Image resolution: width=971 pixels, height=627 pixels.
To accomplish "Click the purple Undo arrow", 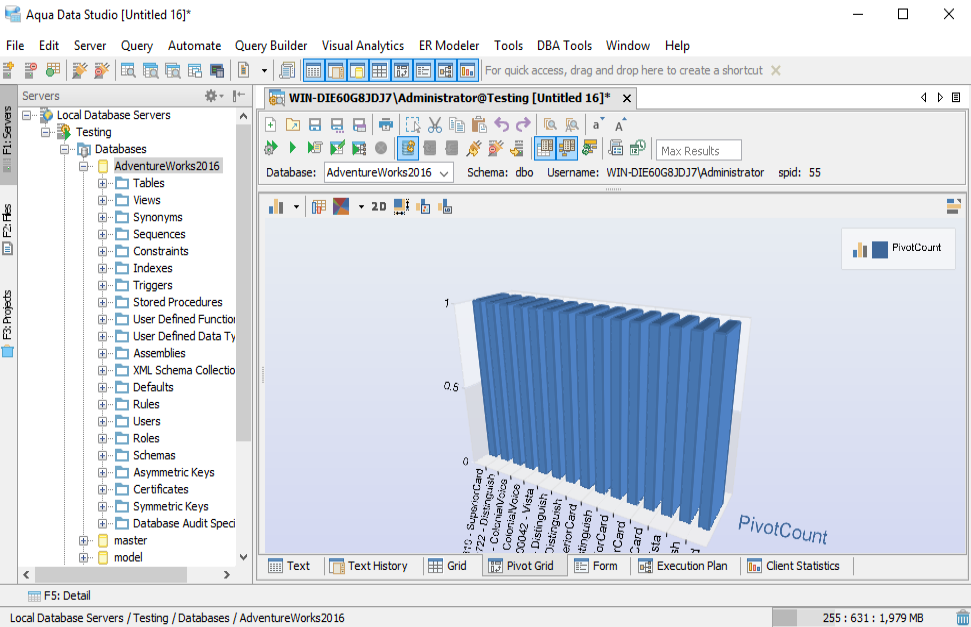I will point(501,125).
